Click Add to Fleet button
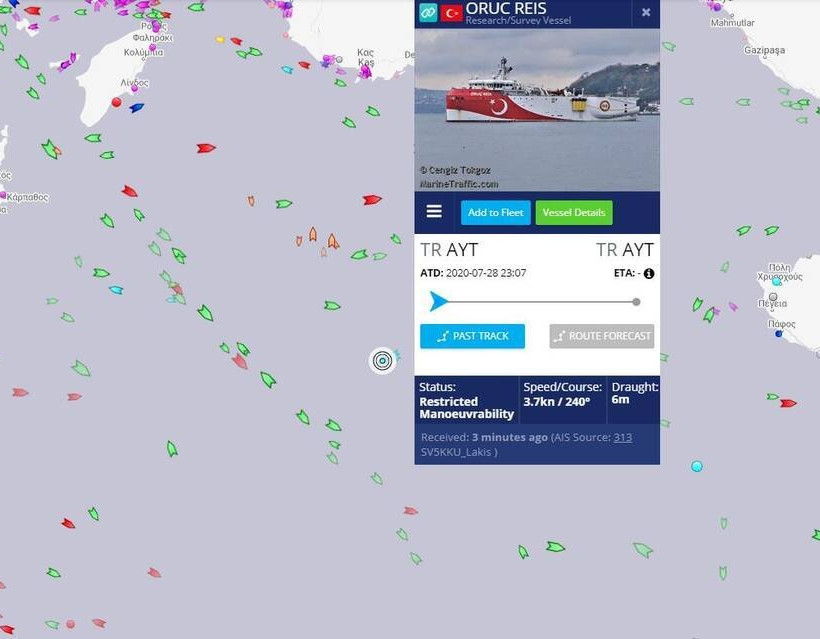Screen dimensions: 820x639 pyautogui.click(x=495, y=213)
